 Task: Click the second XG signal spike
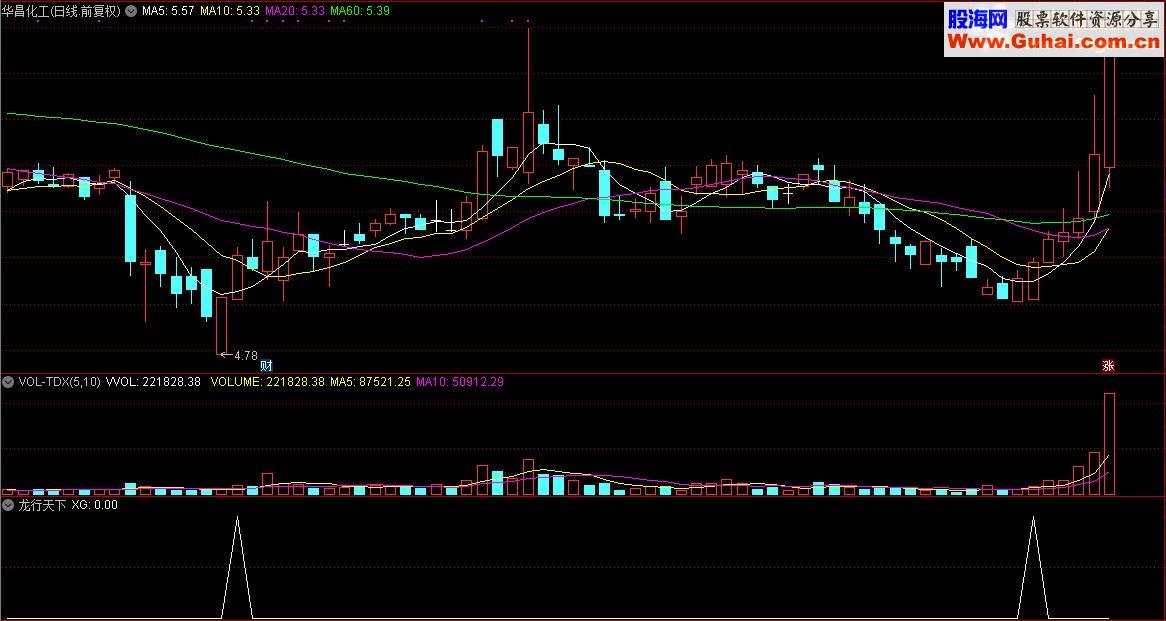coord(1033,567)
